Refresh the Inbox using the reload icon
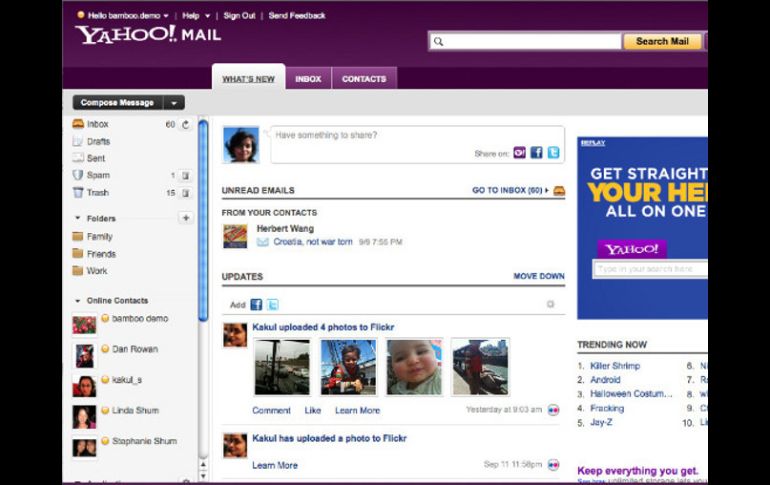 click(185, 125)
